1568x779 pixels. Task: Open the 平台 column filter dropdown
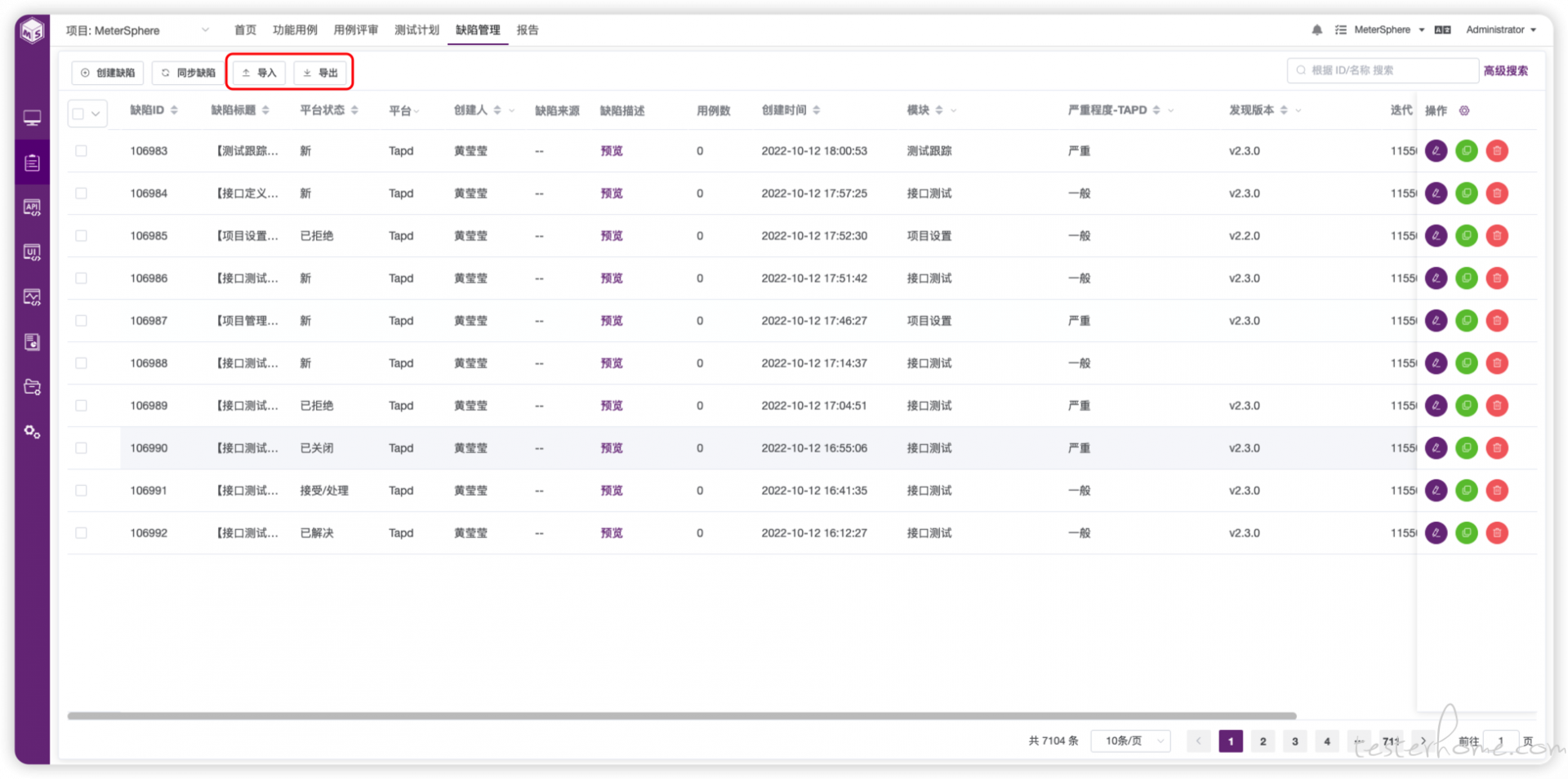416,111
